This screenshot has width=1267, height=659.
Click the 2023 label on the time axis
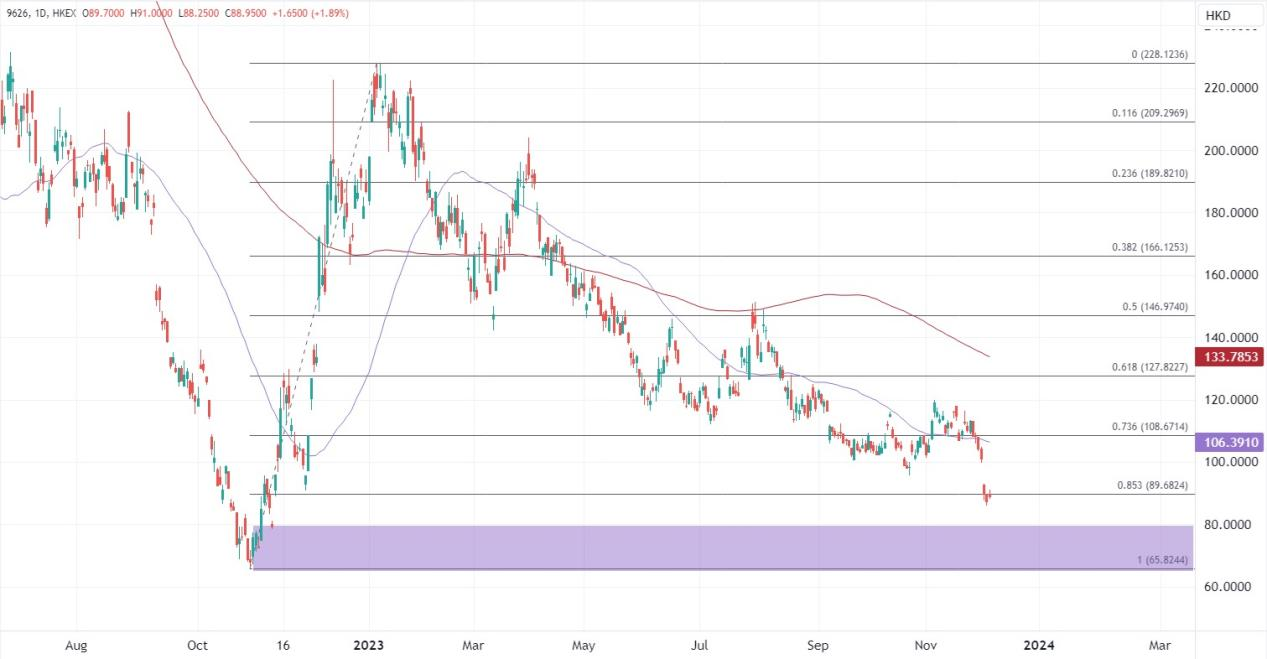[370, 646]
